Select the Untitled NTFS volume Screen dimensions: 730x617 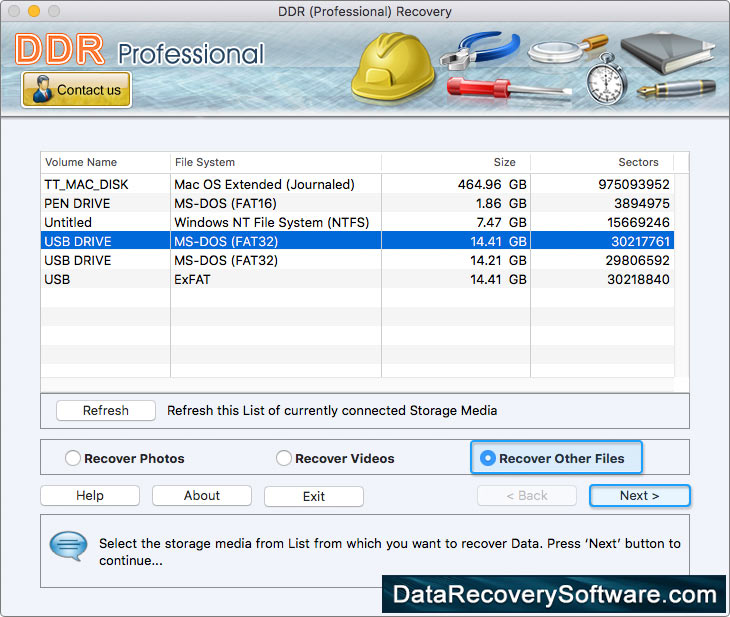[357, 223]
